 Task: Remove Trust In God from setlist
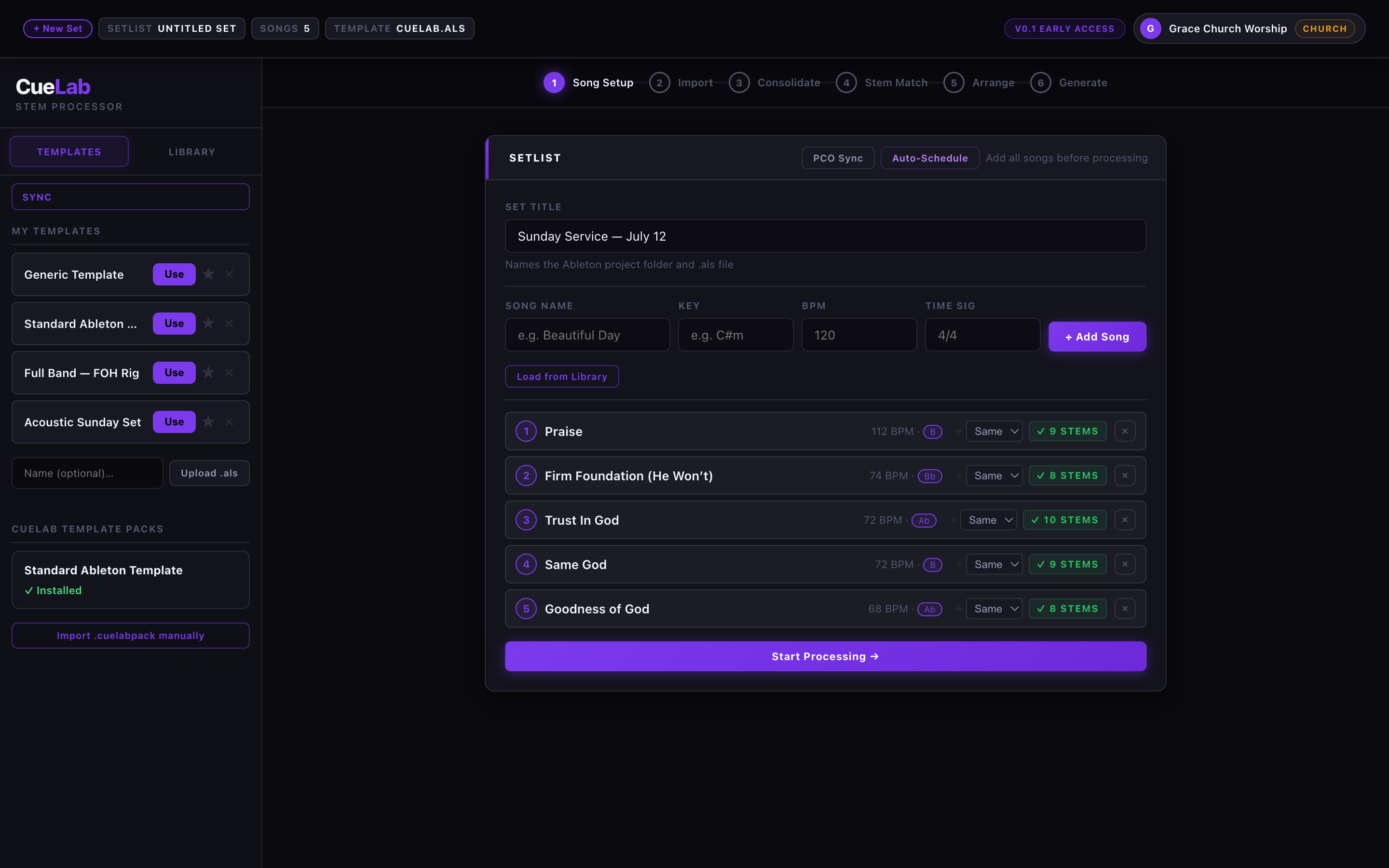1125,519
